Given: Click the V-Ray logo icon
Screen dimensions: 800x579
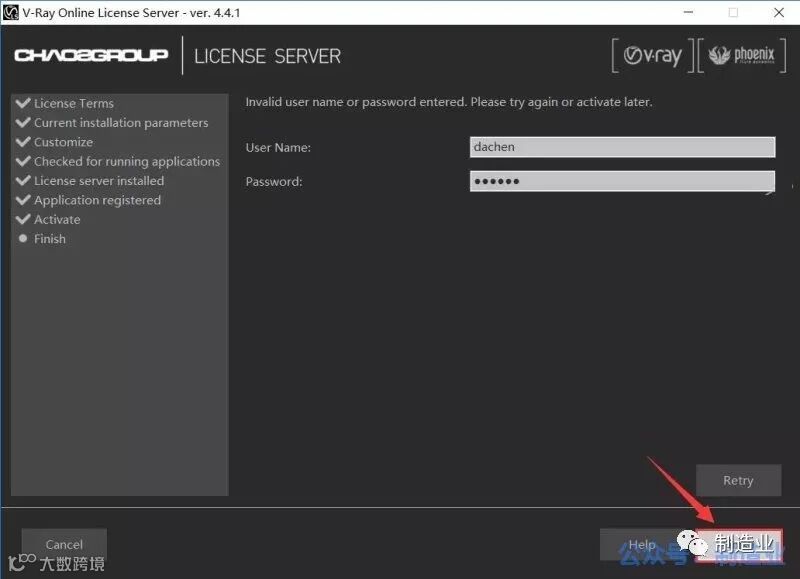Looking at the screenshot, I should coord(653,55).
